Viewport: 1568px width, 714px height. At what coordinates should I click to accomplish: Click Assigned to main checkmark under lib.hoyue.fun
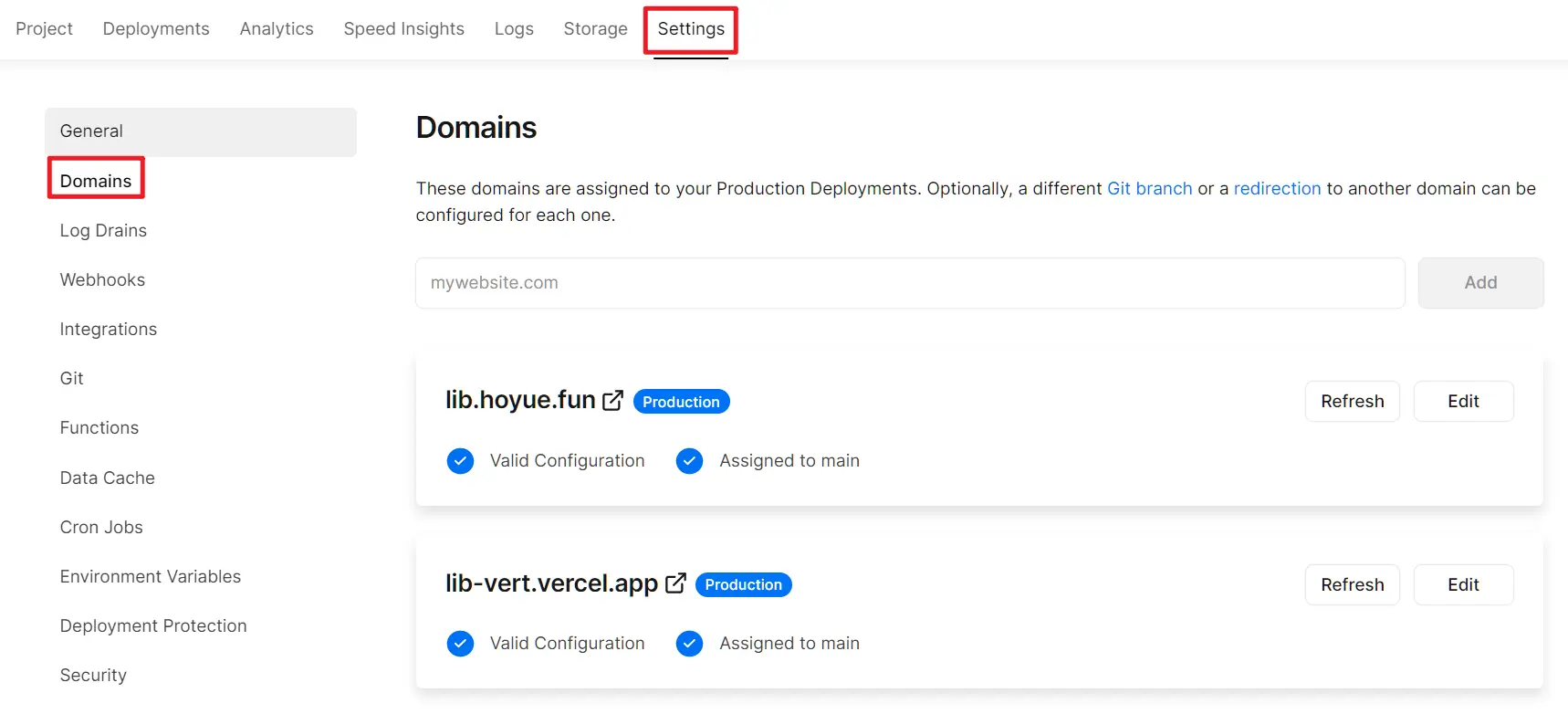pos(689,461)
